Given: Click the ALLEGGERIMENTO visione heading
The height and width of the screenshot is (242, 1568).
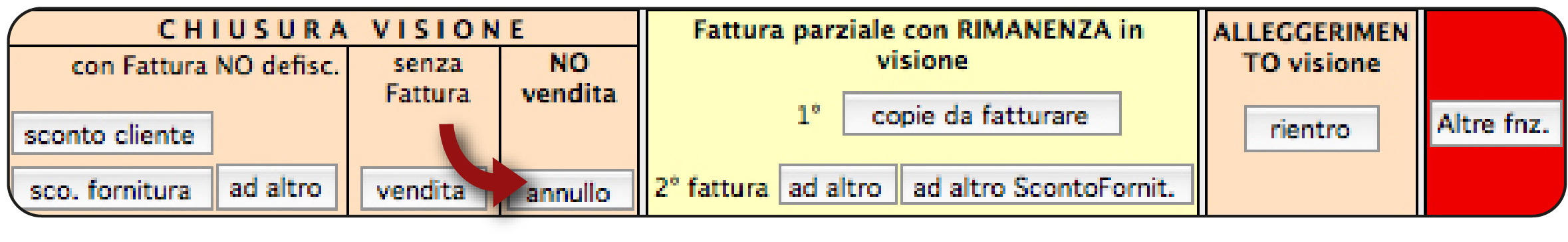Looking at the screenshot, I should (1311, 47).
